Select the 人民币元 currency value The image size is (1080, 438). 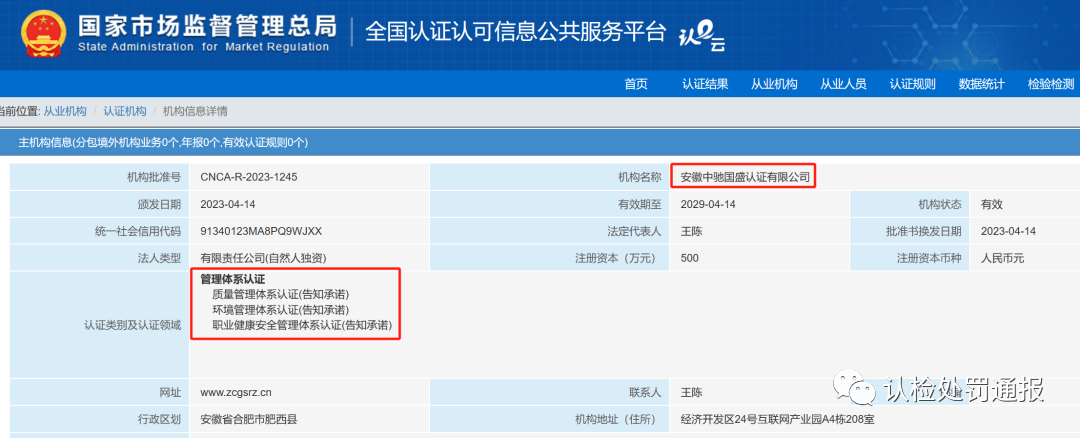[x=1003, y=258]
